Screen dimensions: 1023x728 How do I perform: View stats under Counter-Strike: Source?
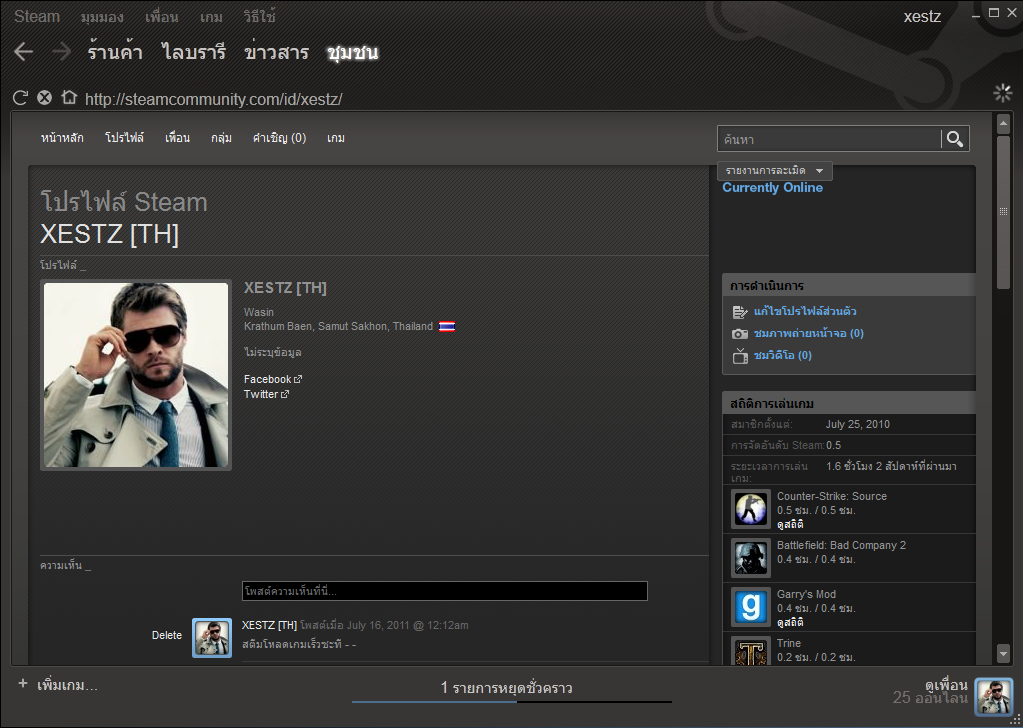(790, 524)
